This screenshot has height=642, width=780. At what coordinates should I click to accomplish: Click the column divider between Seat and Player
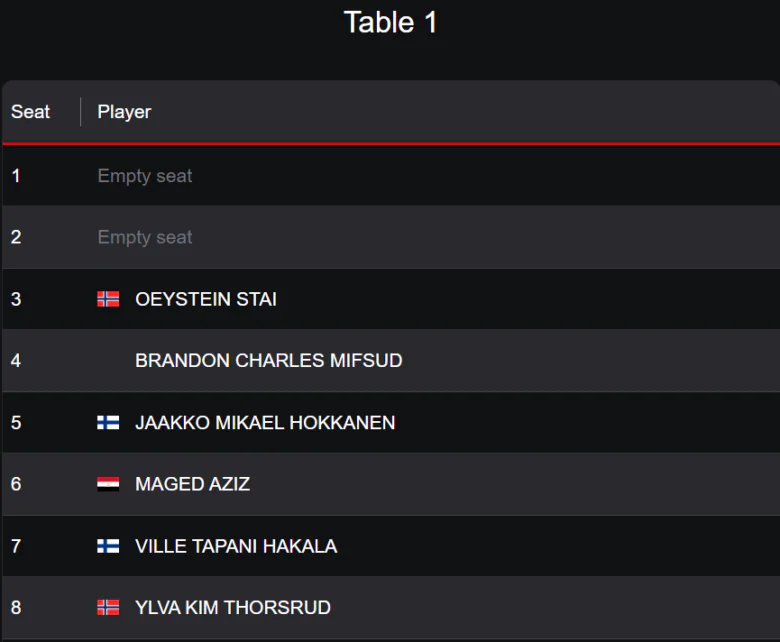pos(81,112)
